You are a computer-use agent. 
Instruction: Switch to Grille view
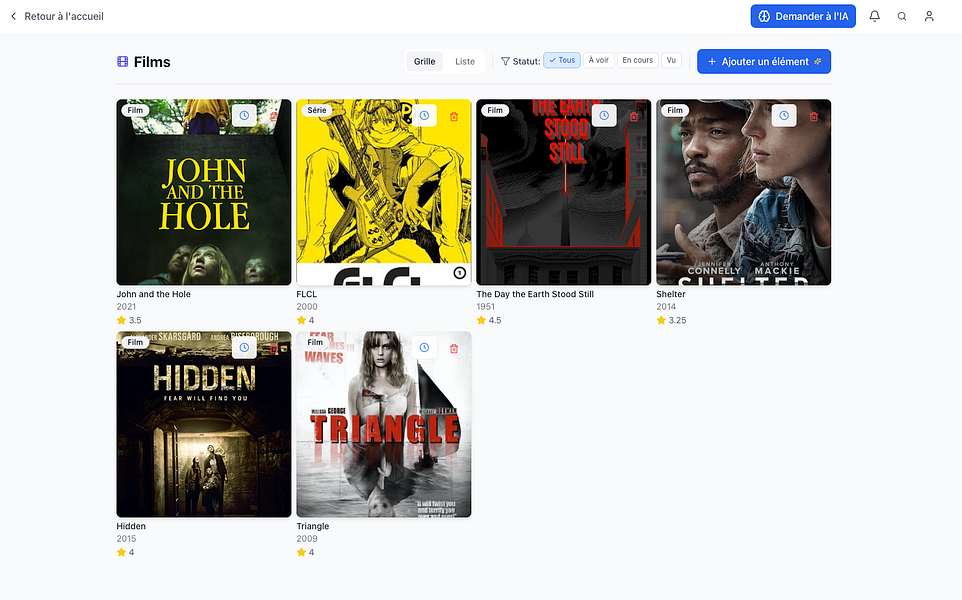425,61
